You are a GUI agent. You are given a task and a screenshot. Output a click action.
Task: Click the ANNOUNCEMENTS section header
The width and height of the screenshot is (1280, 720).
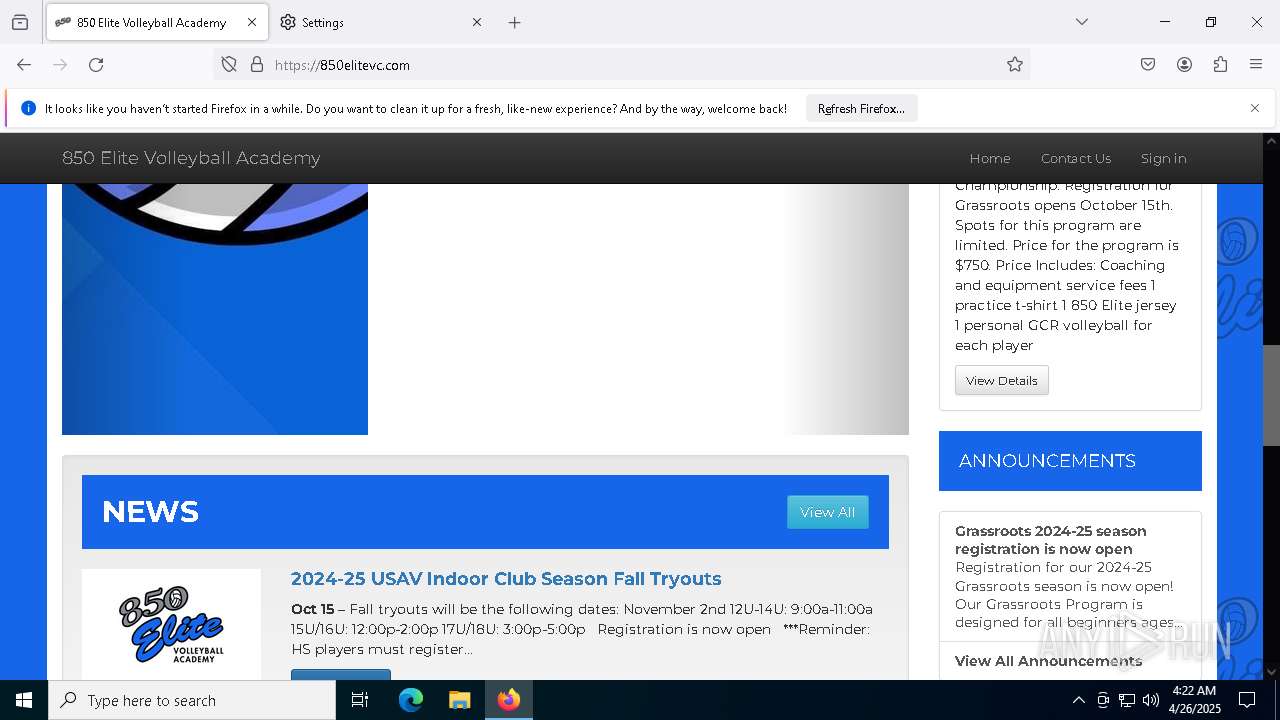1070,461
